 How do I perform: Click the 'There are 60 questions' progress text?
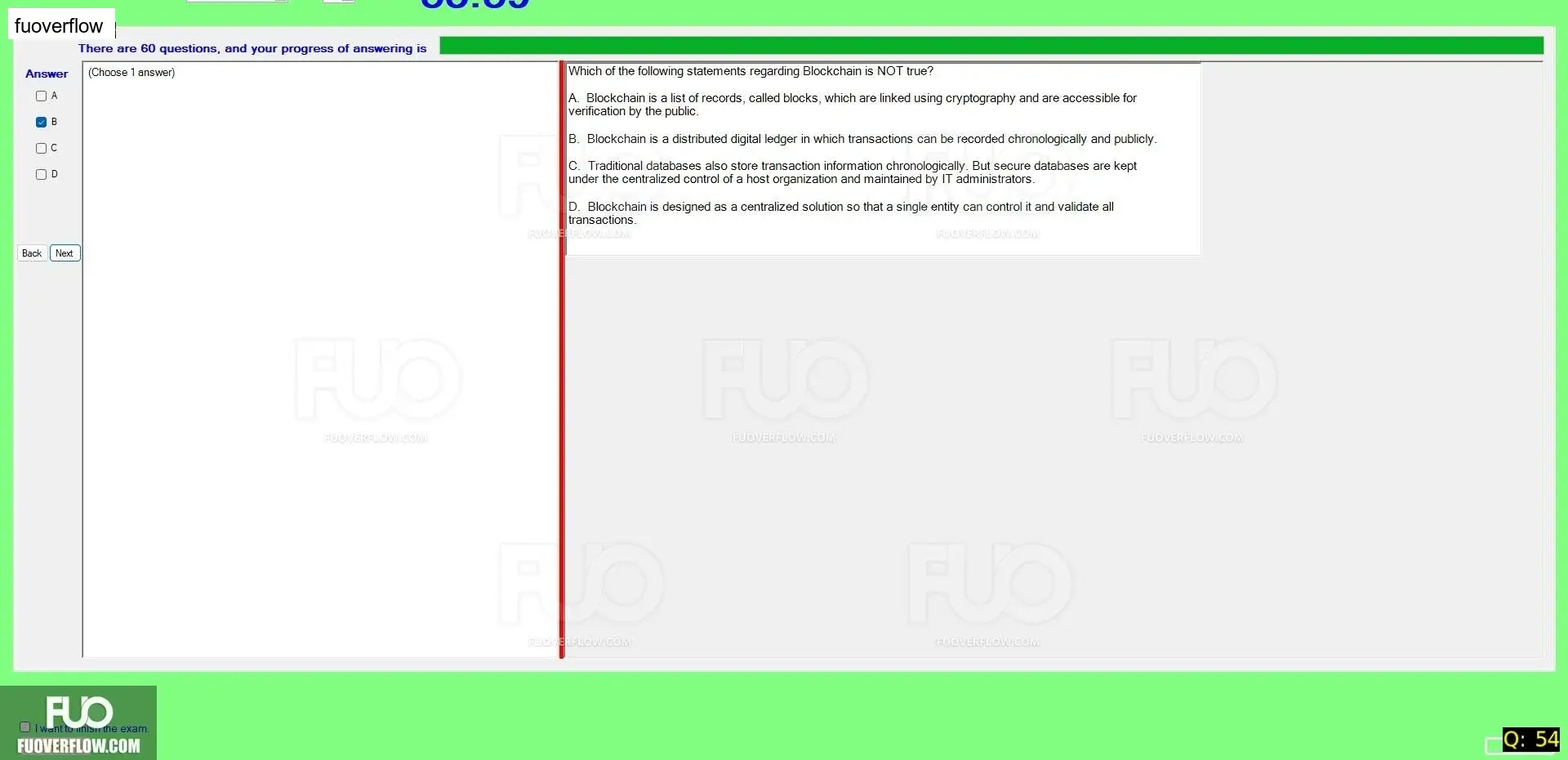[252, 48]
